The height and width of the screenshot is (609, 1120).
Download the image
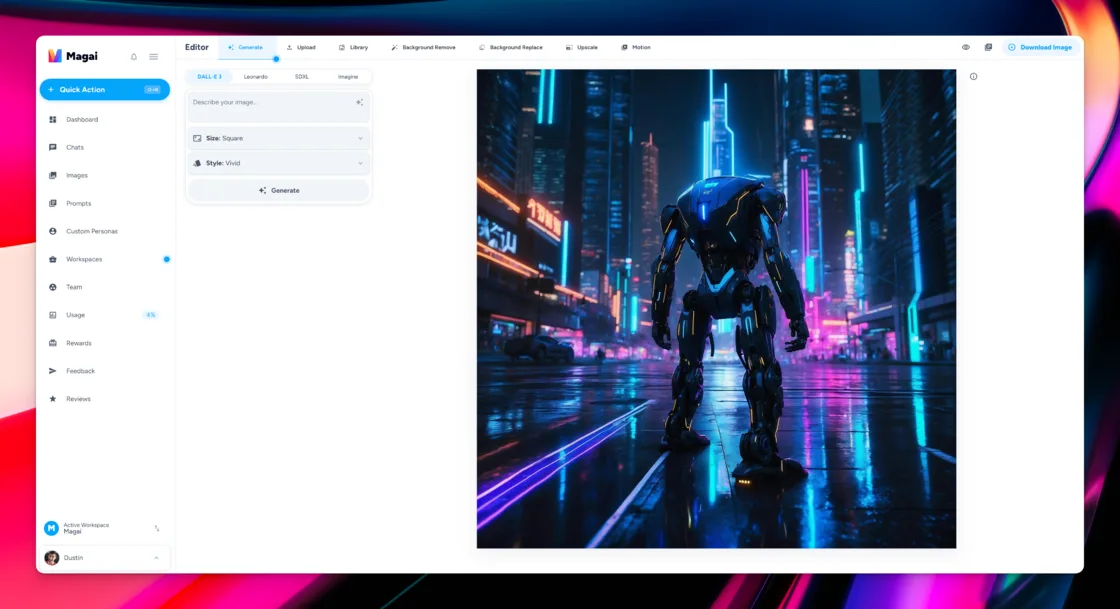[x=1040, y=47]
